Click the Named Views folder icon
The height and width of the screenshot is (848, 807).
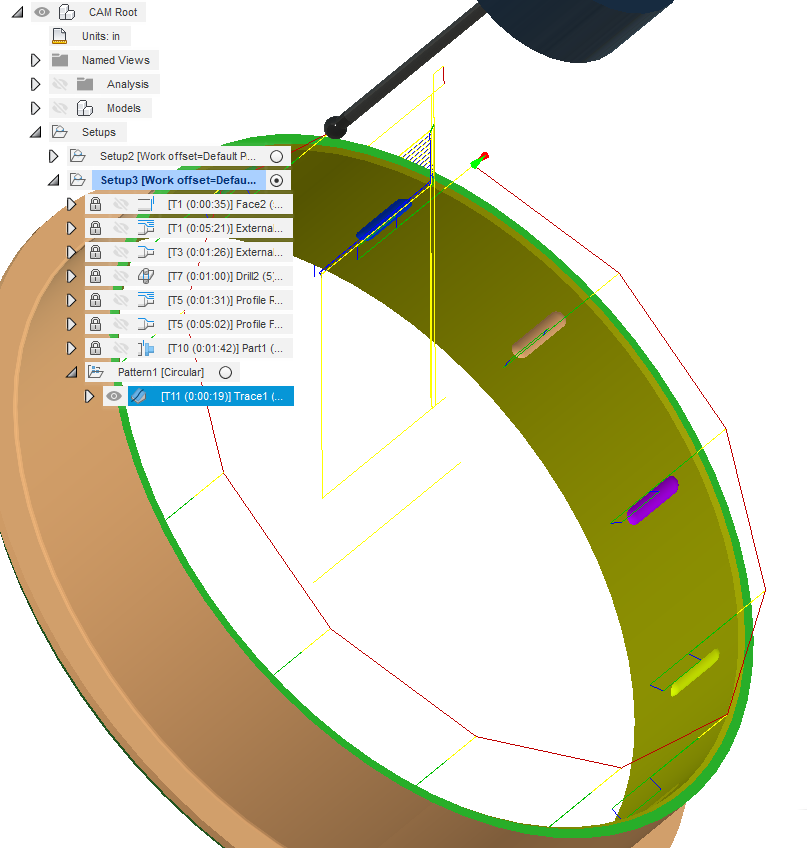point(62,60)
